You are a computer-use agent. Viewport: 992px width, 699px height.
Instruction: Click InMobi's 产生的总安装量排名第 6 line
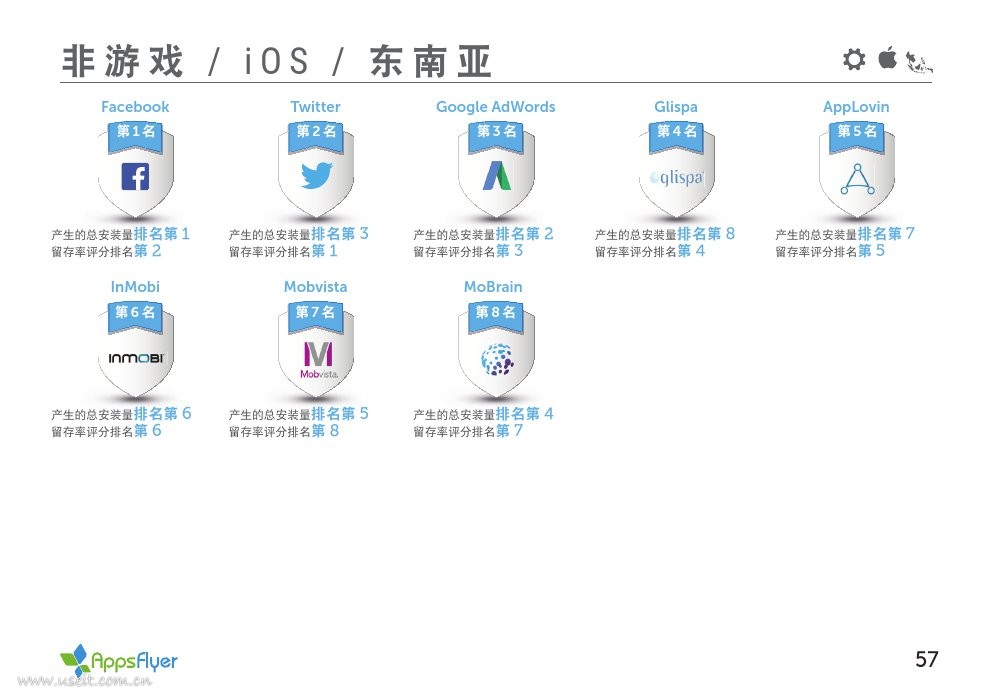pyautogui.click(x=121, y=414)
